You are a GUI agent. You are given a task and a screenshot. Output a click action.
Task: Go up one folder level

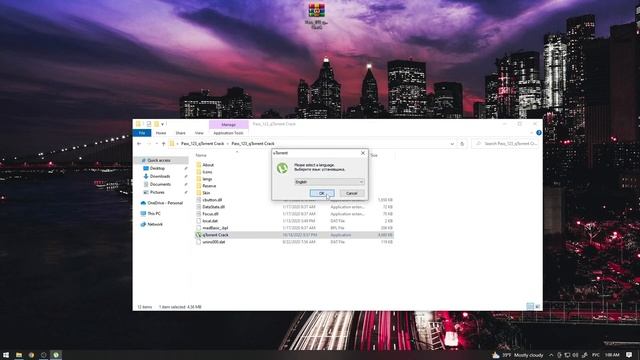163,144
